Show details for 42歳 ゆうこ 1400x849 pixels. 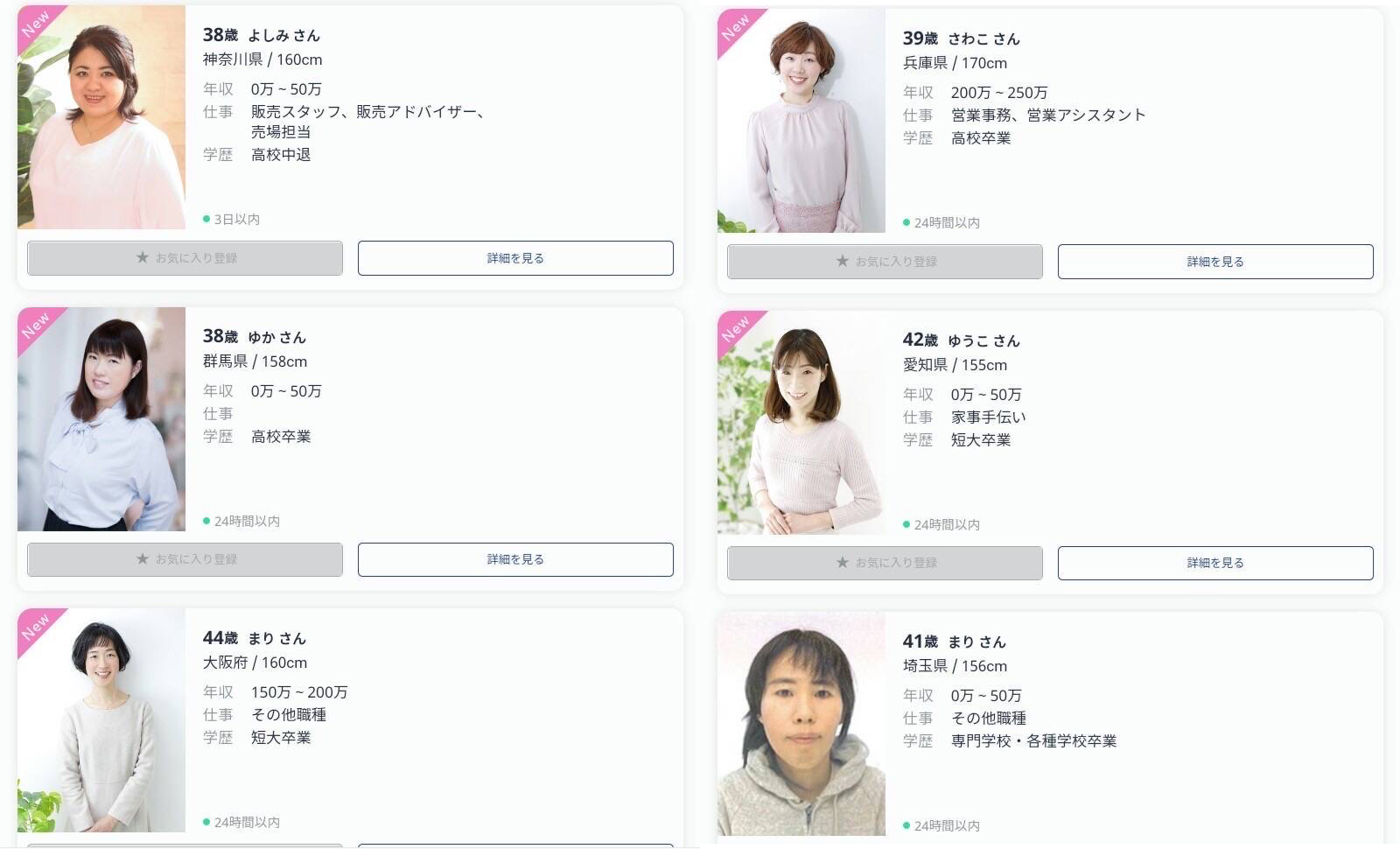pyautogui.click(x=1215, y=563)
